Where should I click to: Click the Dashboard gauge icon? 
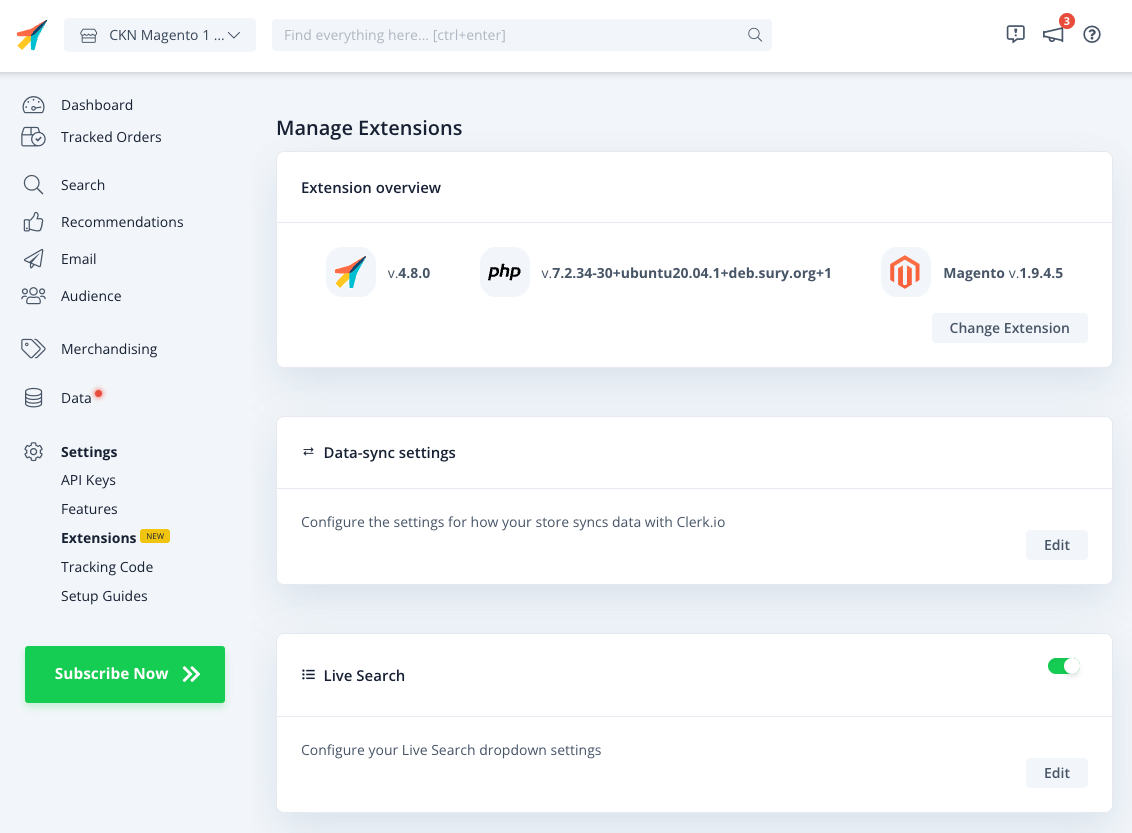(x=33, y=105)
